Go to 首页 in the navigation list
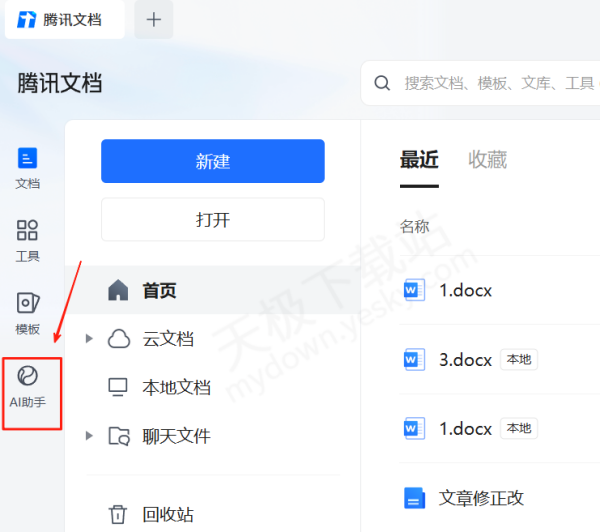Screen dimensions: 600x532 pos(213,290)
